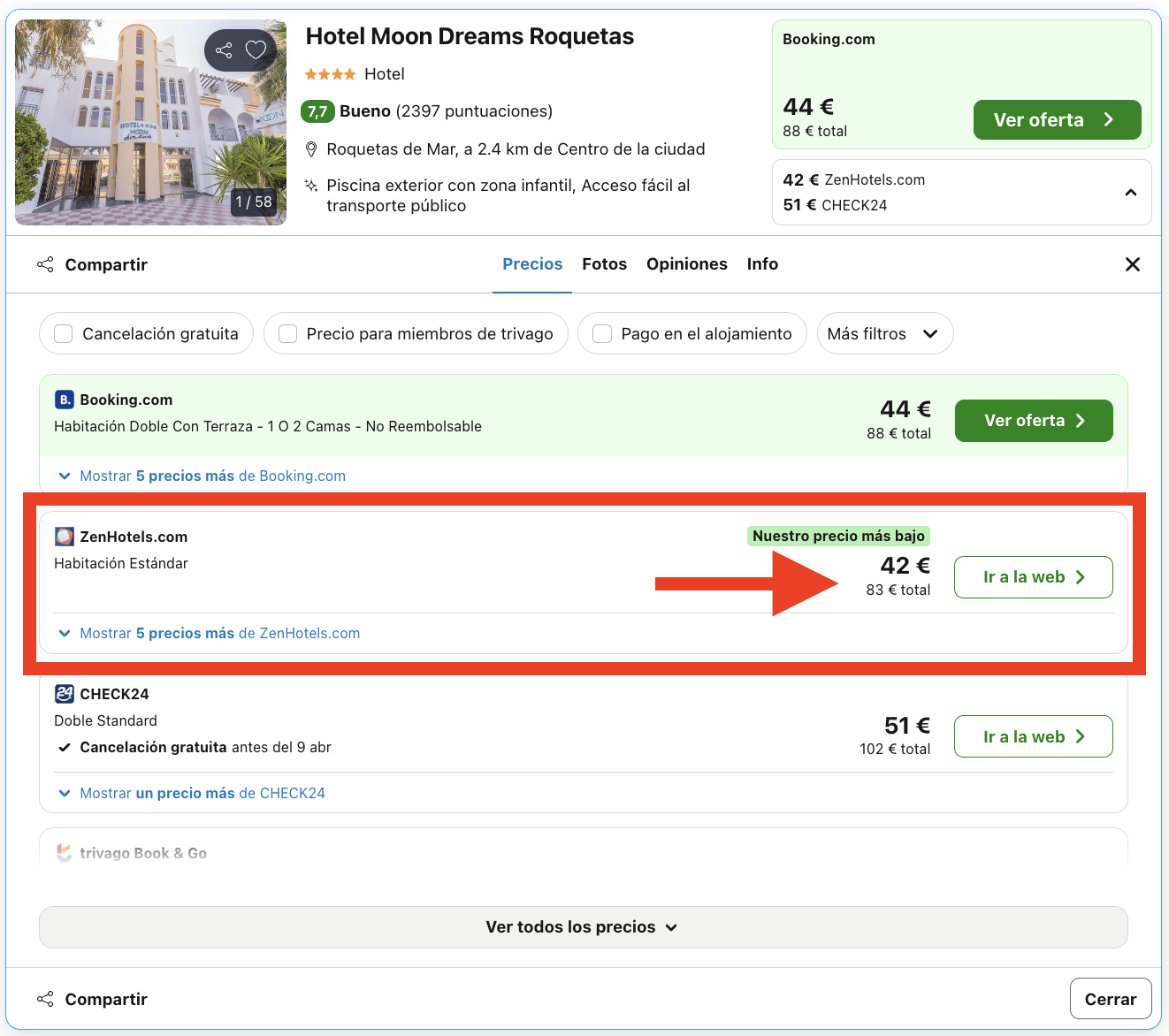Click Doble Standard room text
The width and height of the screenshot is (1169, 1036).
pyautogui.click(x=105, y=720)
